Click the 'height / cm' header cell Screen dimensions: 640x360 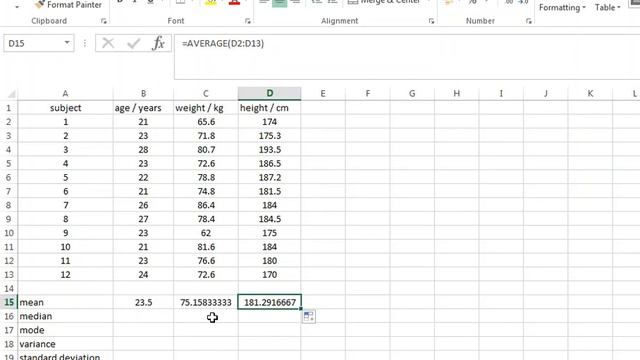pos(270,108)
